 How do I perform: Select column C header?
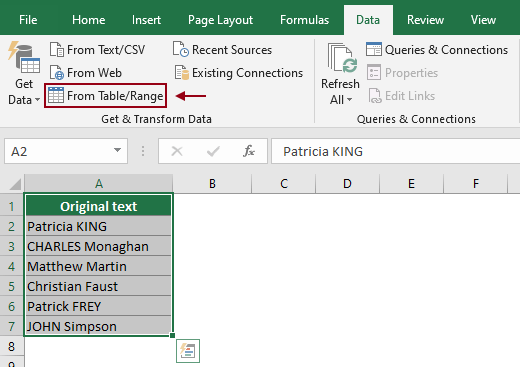[x=284, y=184]
